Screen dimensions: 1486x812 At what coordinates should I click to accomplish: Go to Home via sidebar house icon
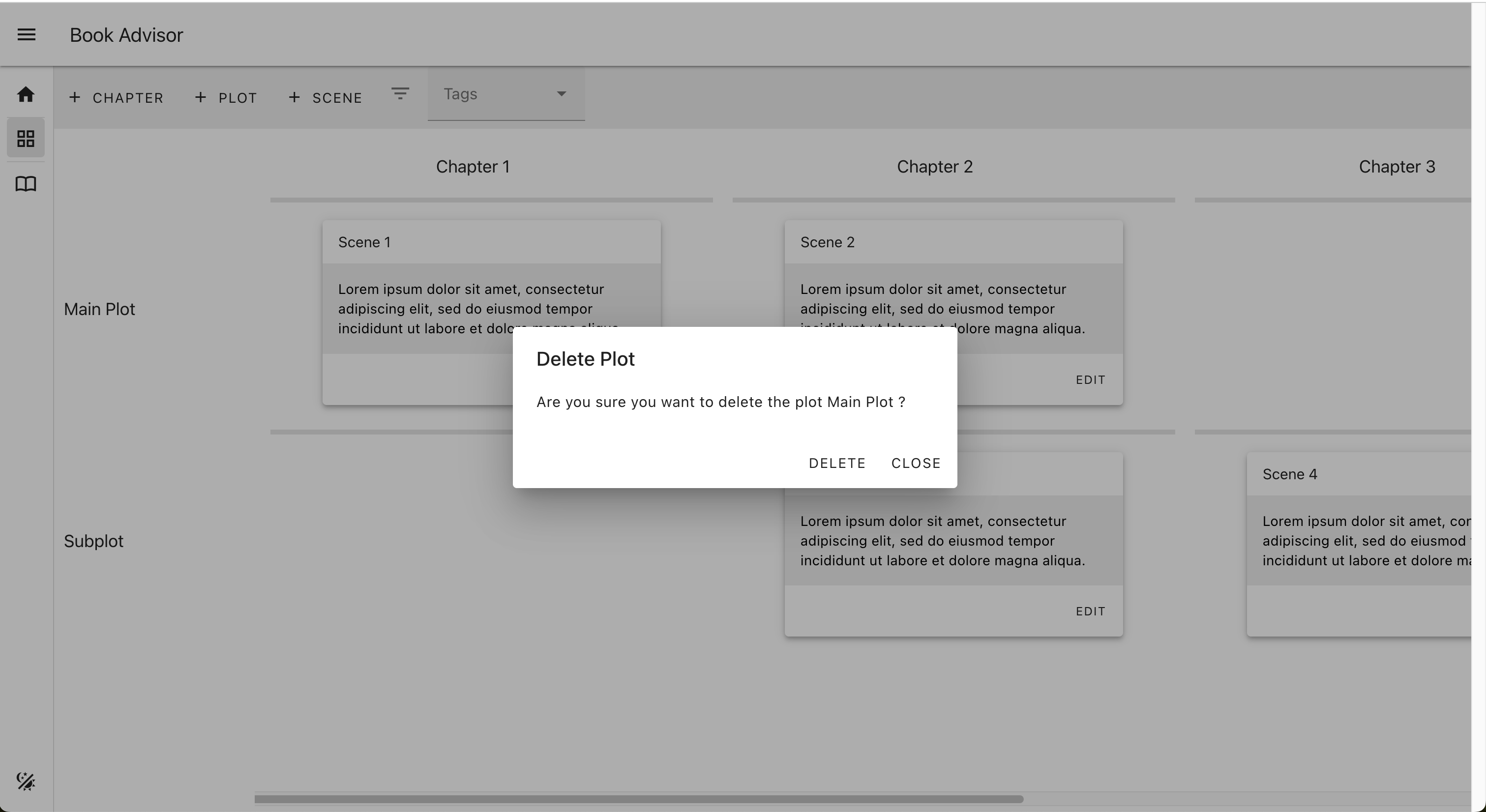click(26, 94)
